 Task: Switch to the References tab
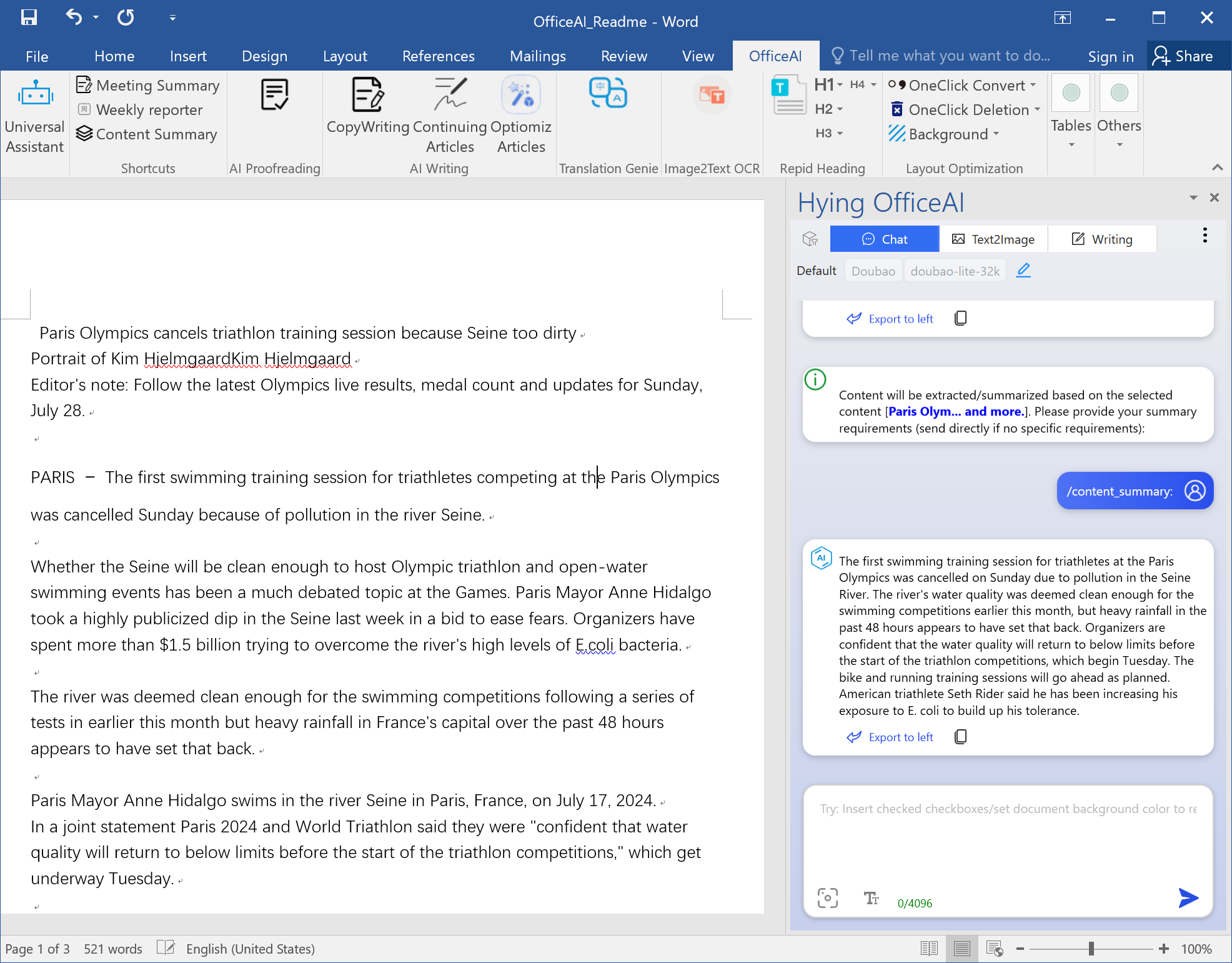point(439,56)
